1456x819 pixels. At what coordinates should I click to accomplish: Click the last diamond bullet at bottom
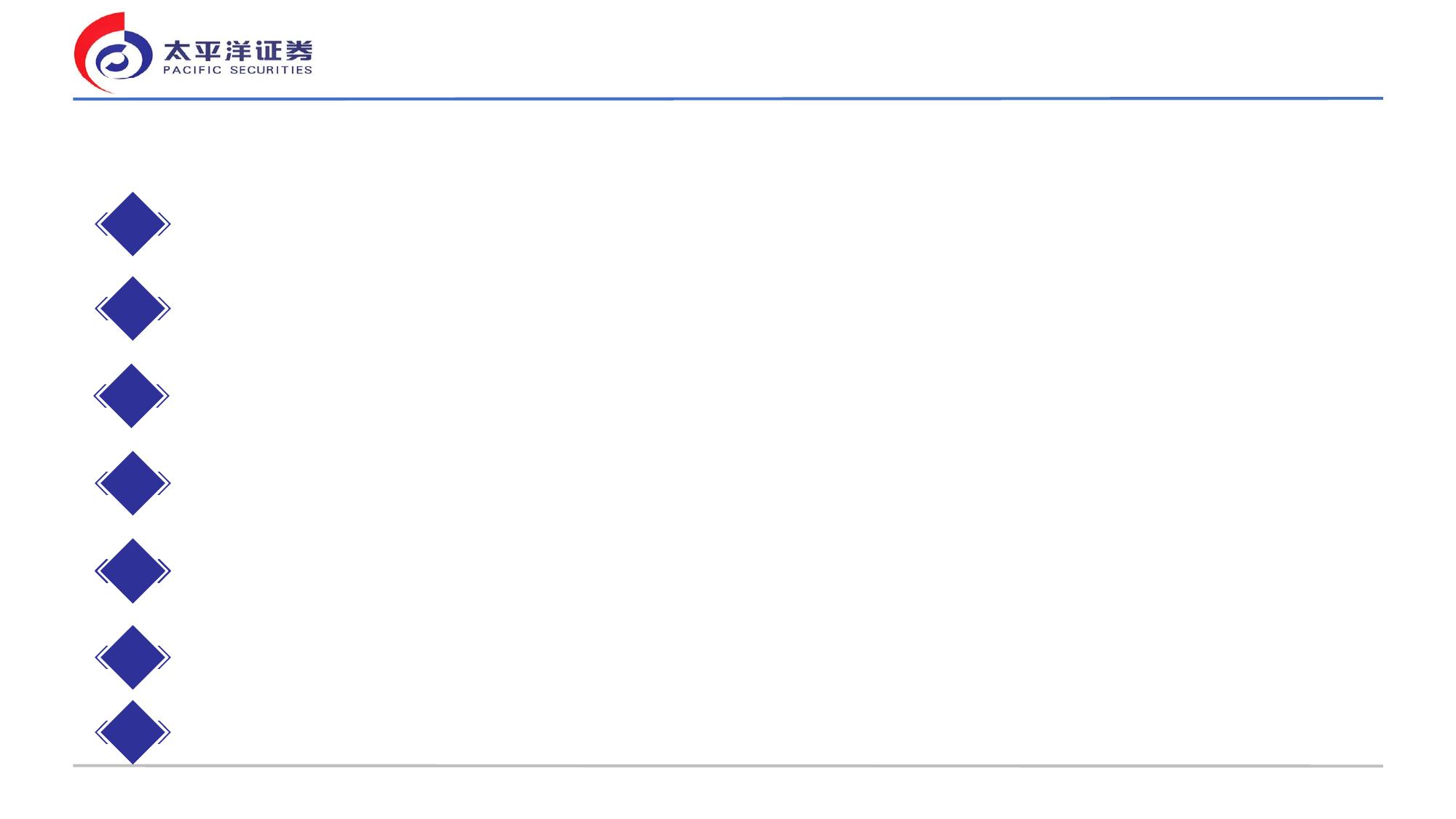[132, 732]
